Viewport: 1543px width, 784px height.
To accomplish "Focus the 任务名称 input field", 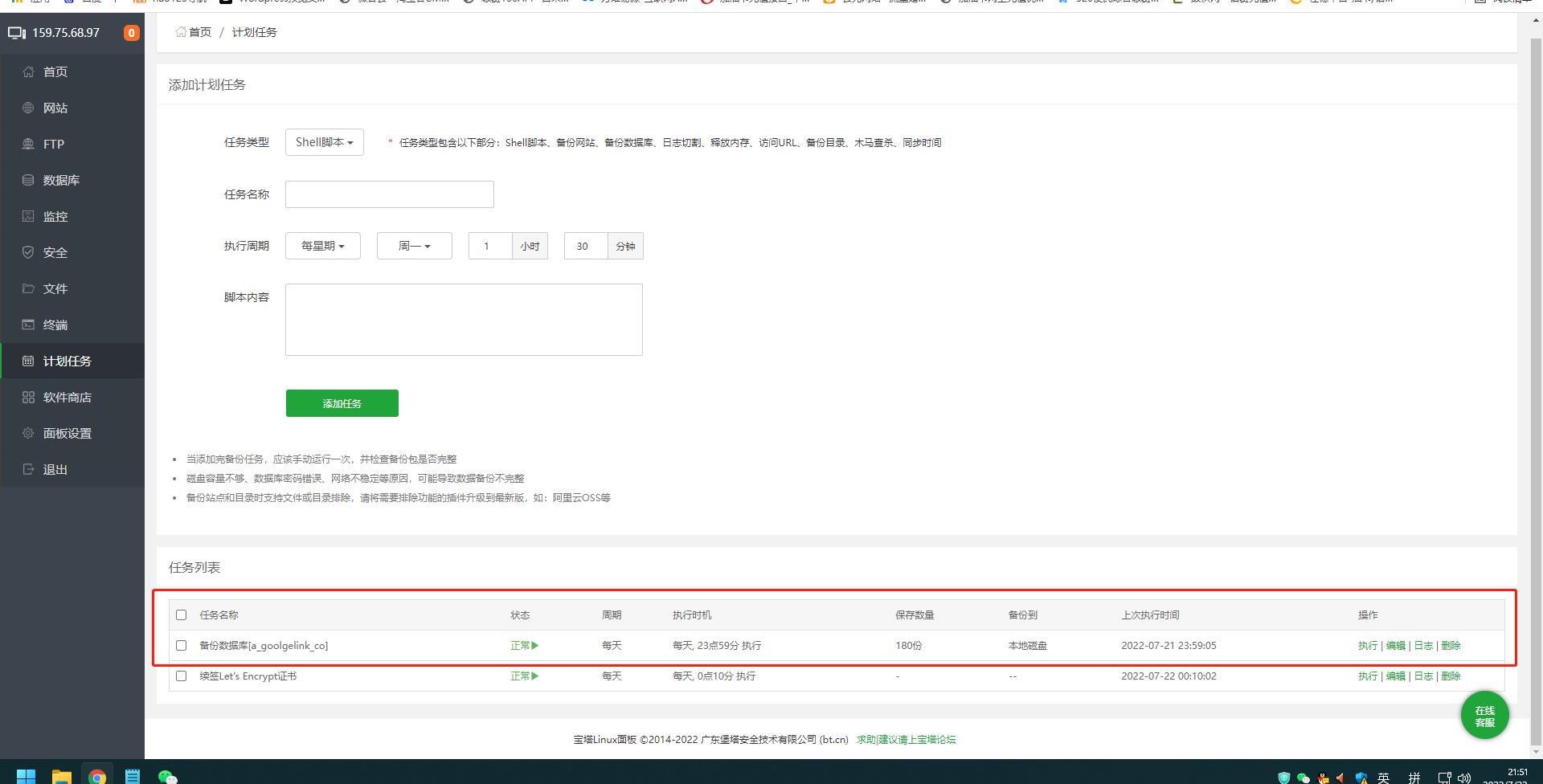I will 390,194.
